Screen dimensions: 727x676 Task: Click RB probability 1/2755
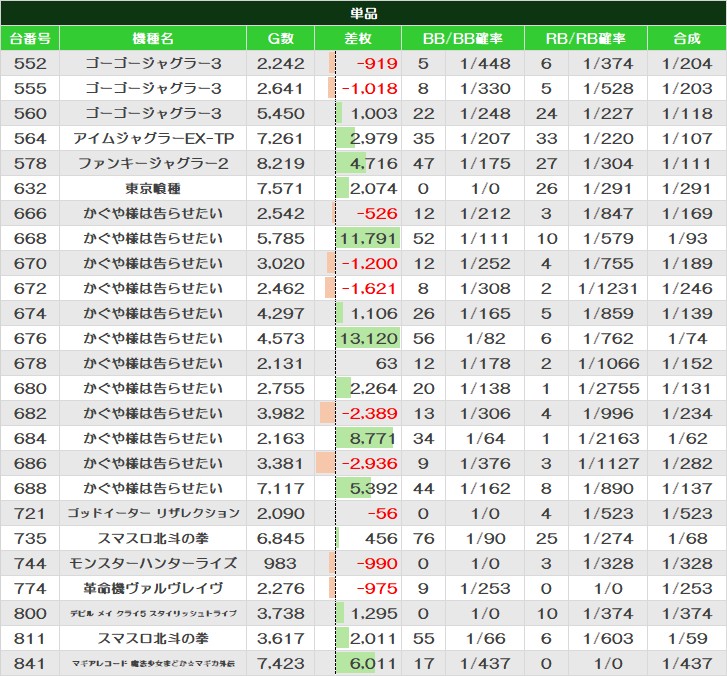608,389
